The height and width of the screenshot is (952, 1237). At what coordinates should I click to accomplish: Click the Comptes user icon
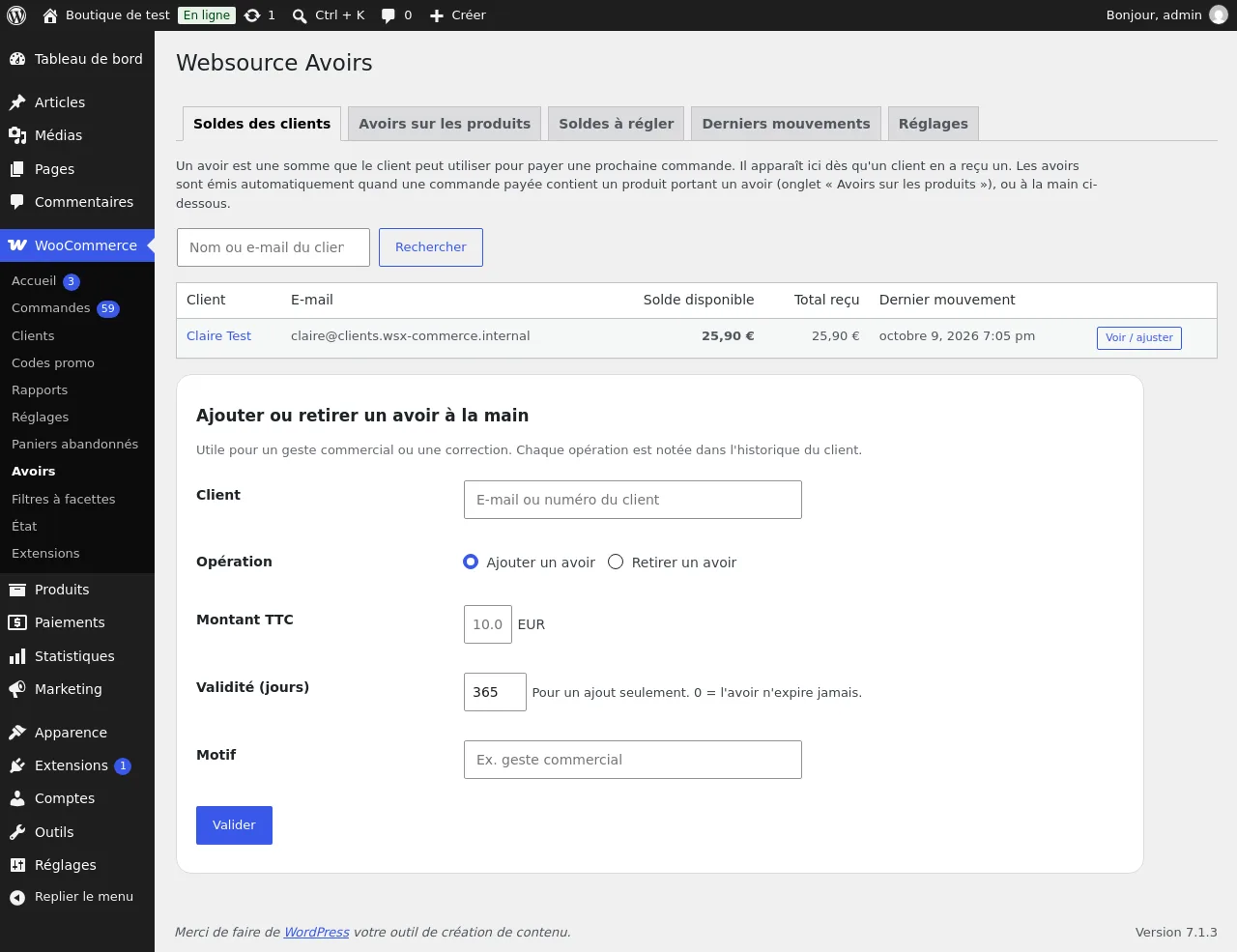click(17, 798)
